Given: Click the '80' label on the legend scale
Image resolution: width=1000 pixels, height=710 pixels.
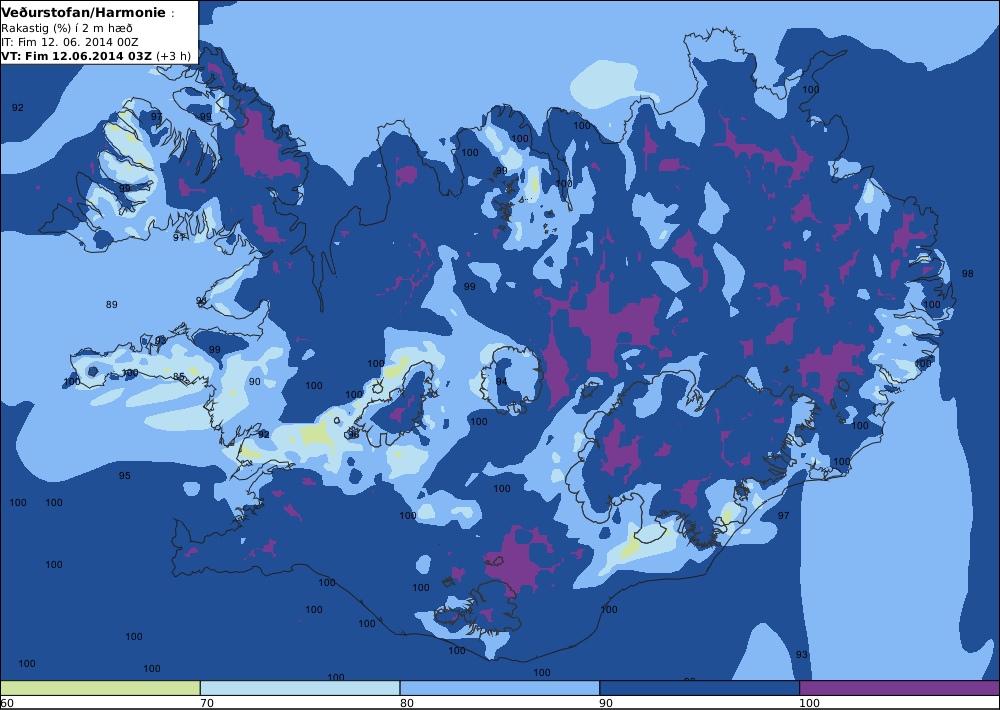Looking at the screenshot, I should click(407, 703).
